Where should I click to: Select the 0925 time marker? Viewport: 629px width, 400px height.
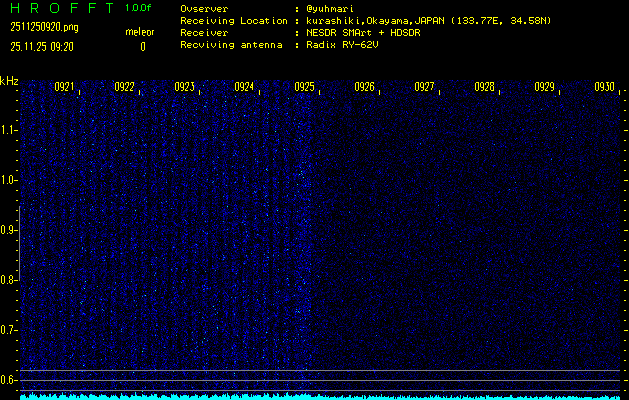[304, 87]
